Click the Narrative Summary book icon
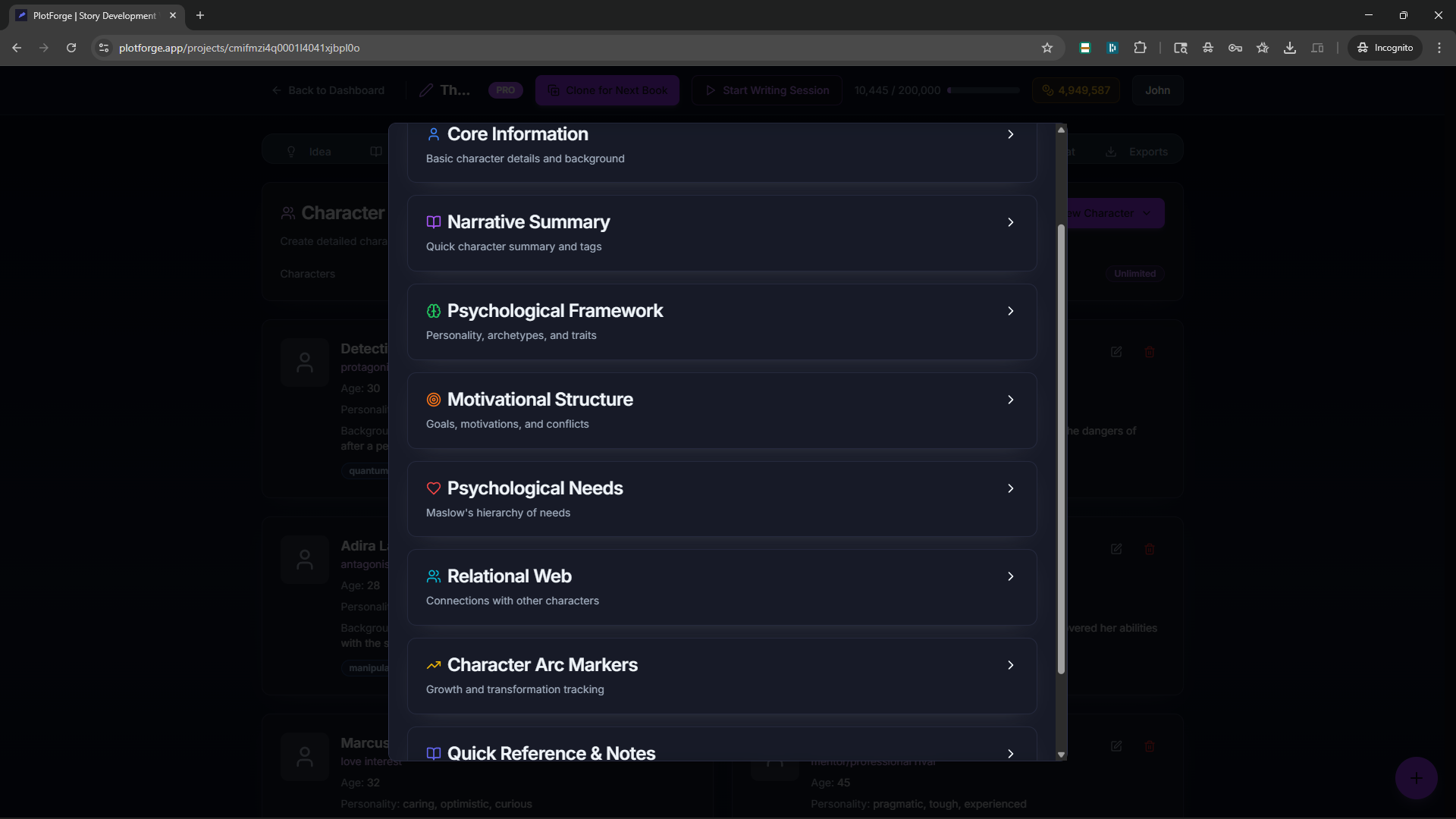Viewport: 1456px width, 819px height. (434, 222)
